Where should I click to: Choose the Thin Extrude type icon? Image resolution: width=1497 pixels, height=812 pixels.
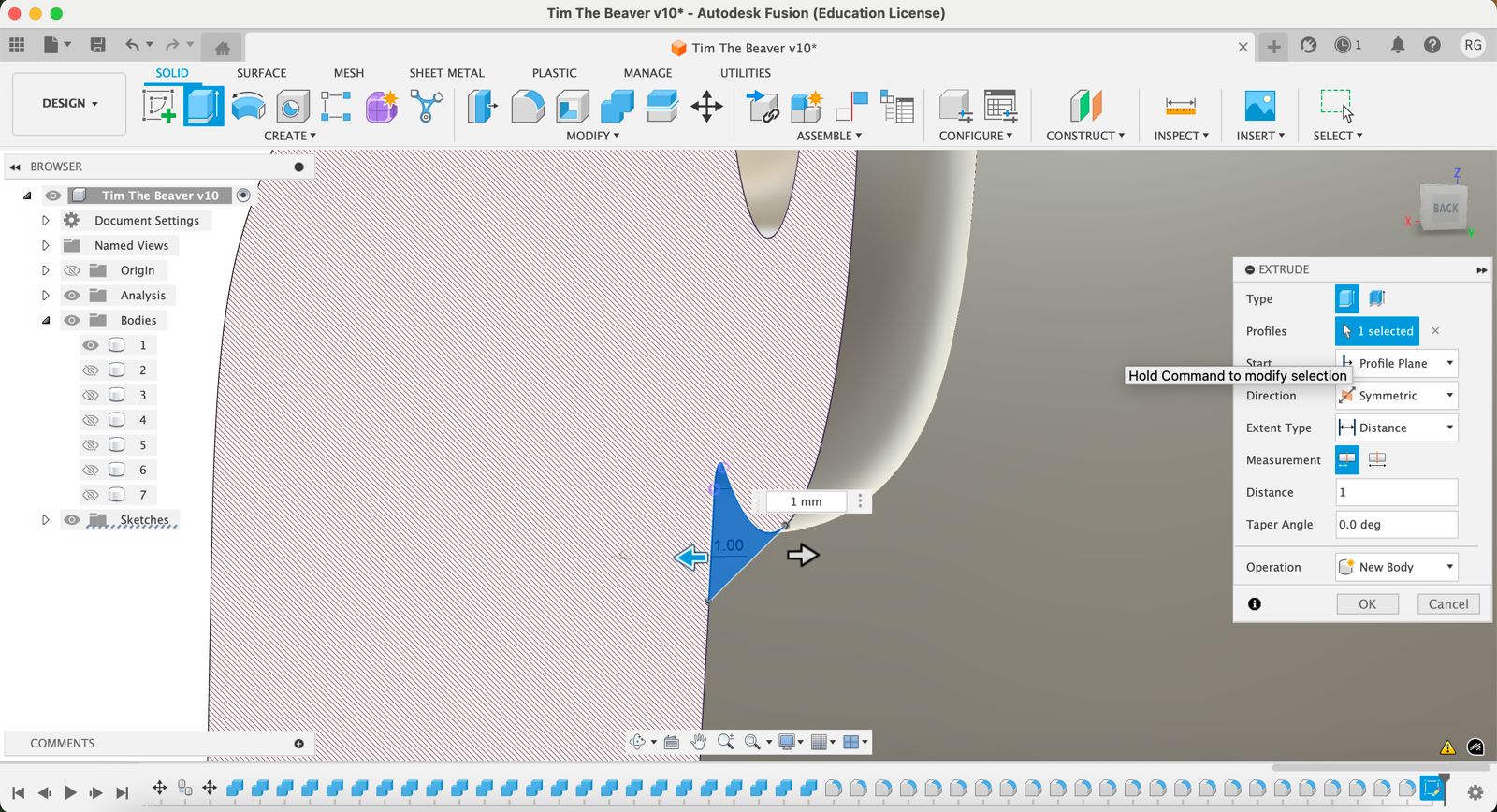coord(1377,298)
